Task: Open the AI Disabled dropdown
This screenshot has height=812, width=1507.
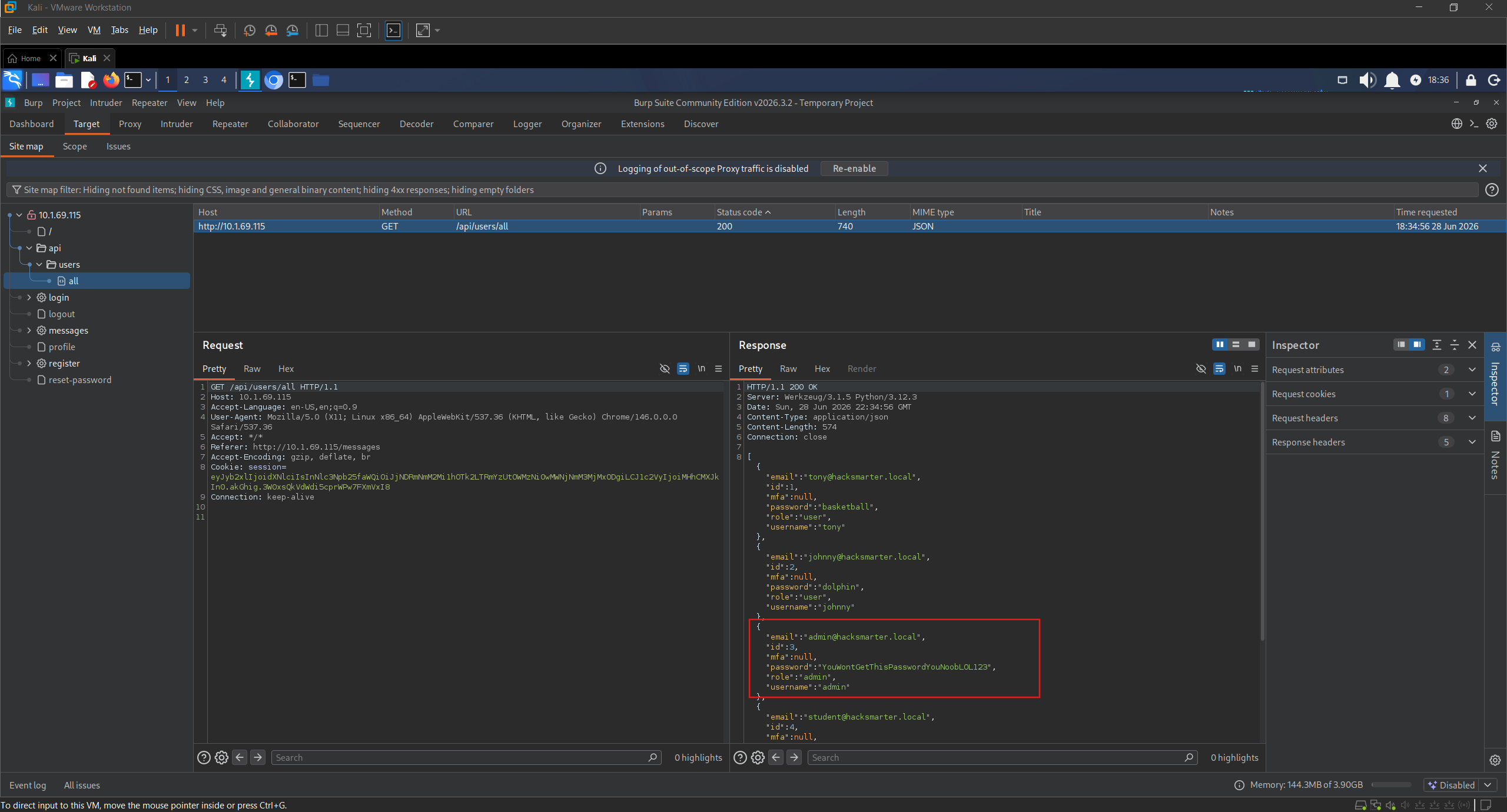Action: tap(1488, 785)
